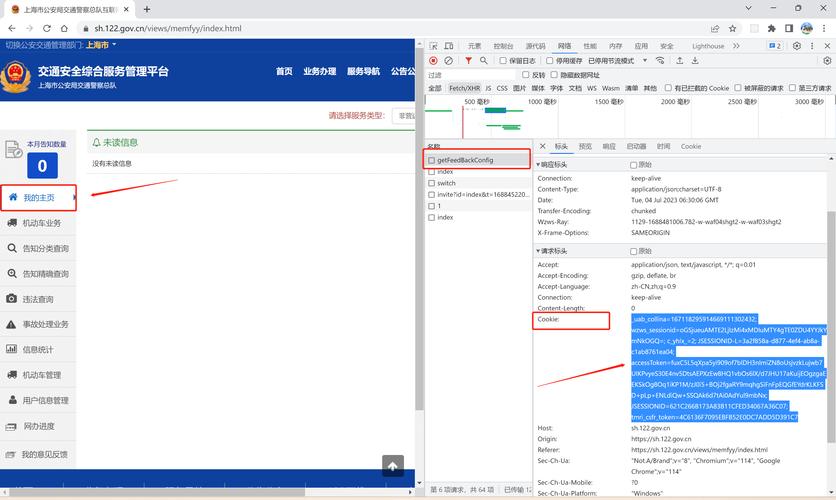Open the 元素 DevTools panel tab
This screenshot has width=836, height=500.
click(474, 46)
